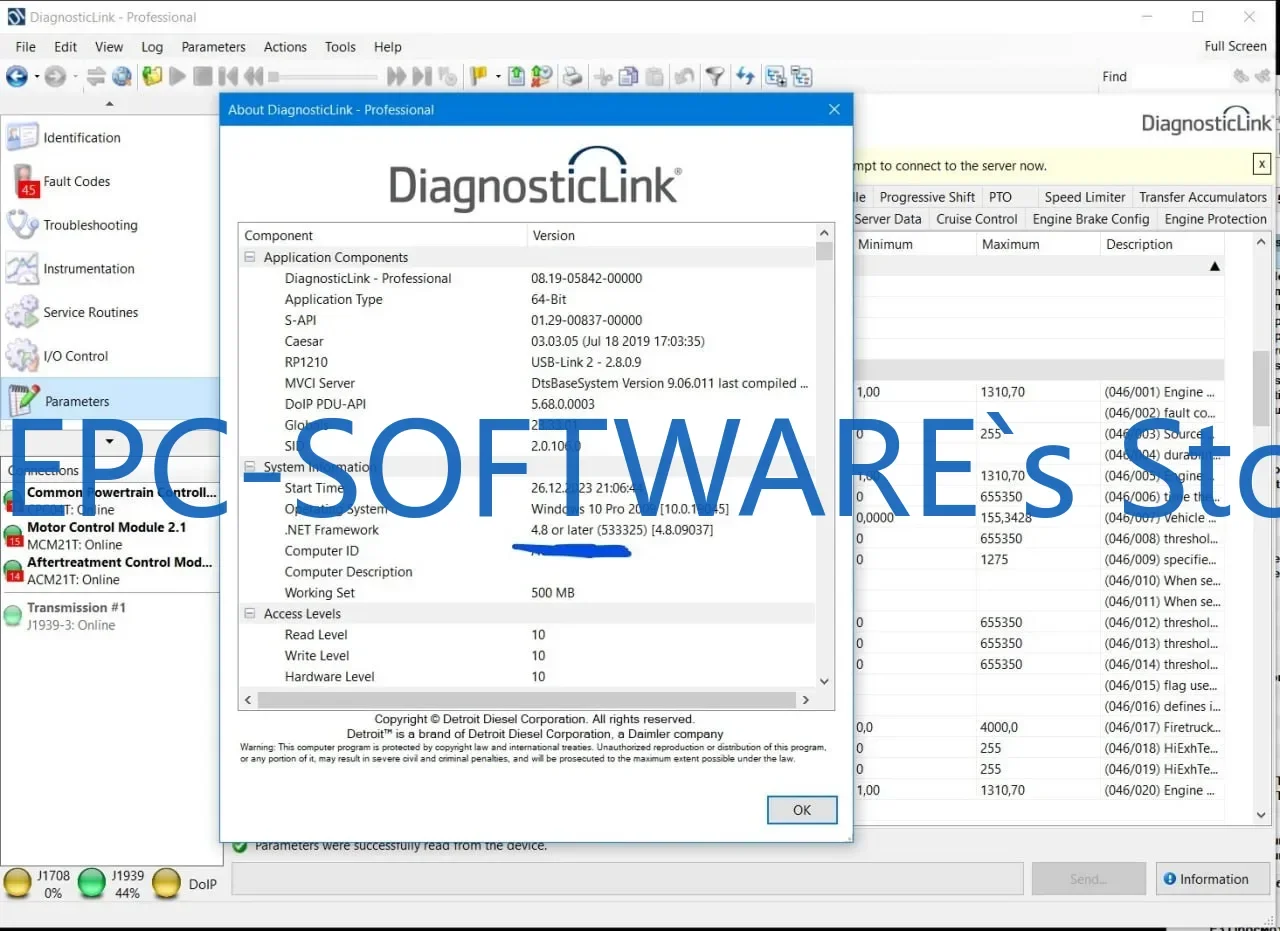The image size is (1280, 931).
Task: Open the Tools menu
Action: [340, 46]
